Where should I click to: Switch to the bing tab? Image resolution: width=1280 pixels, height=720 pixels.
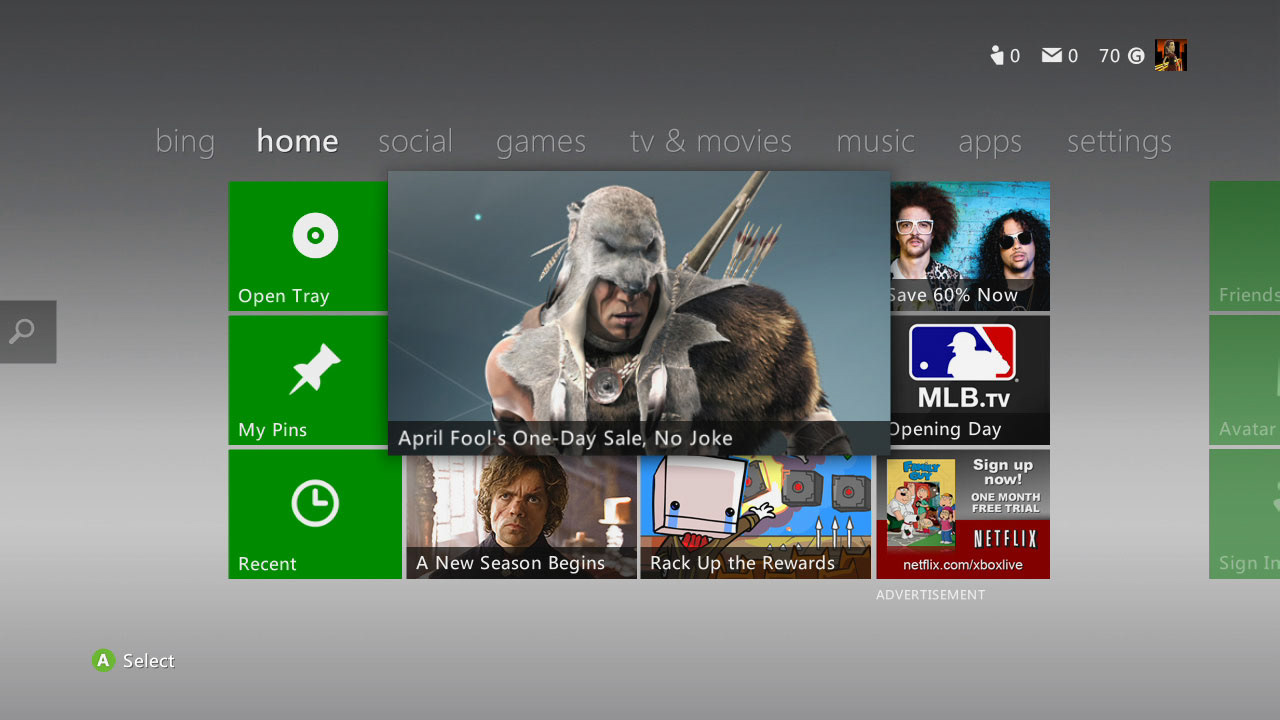pyautogui.click(x=185, y=141)
